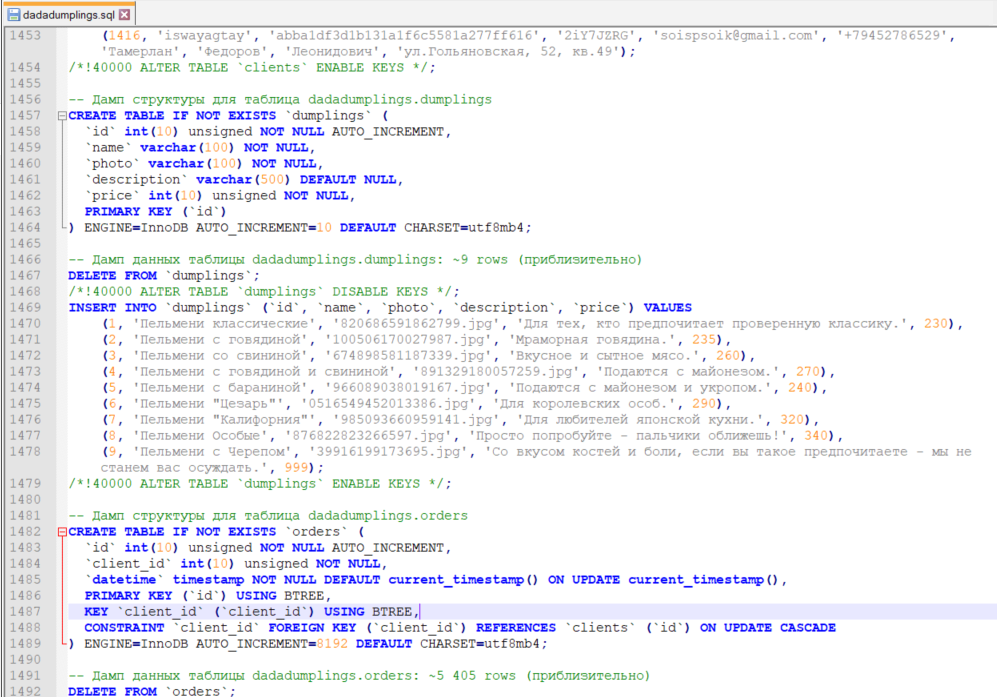The image size is (997, 697).
Task: Click line number 1453 in the margin
Action: (x=25, y=36)
